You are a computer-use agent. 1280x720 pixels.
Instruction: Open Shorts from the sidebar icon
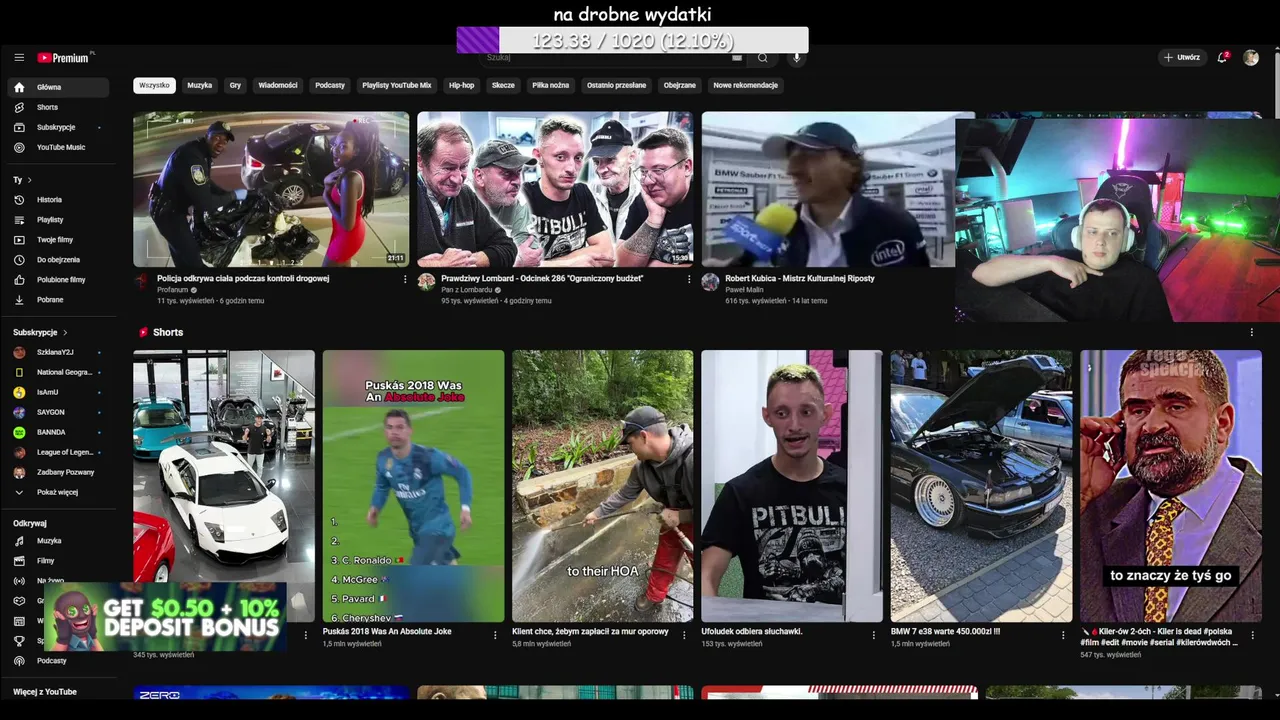tap(19, 107)
